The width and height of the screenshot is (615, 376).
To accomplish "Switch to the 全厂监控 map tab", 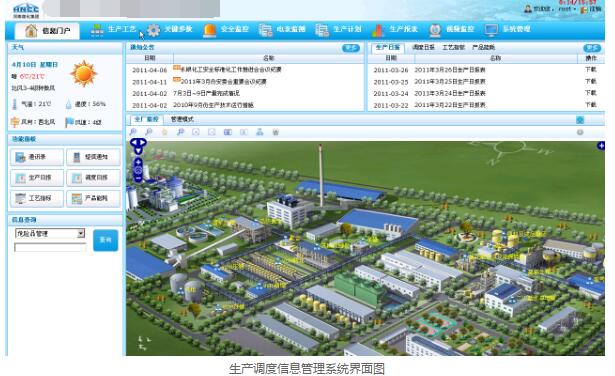I will coord(147,119).
